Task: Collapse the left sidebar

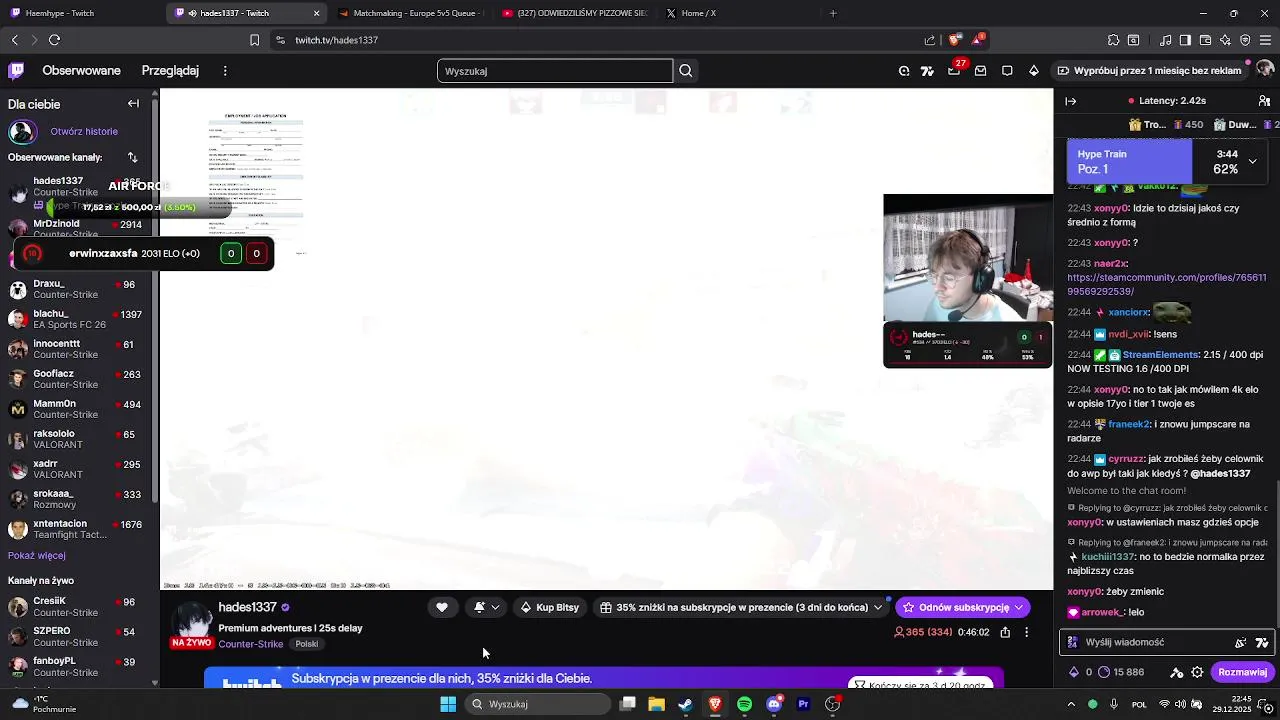Action: pos(133,104)
